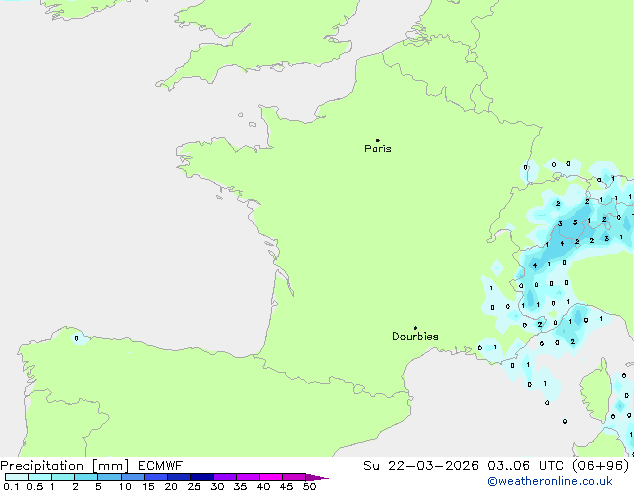Click the arrow tip at legend's end
Screen dimensions: 634x490
click(325, 478)
